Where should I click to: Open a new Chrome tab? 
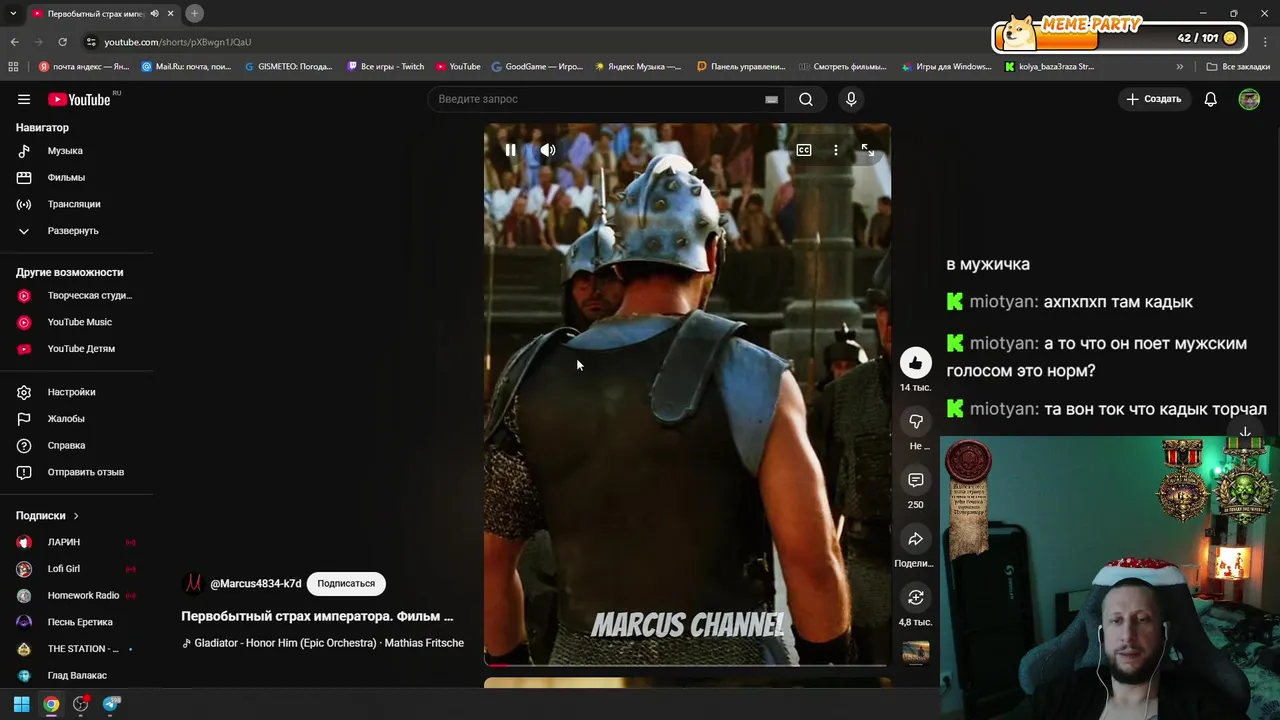195,13
